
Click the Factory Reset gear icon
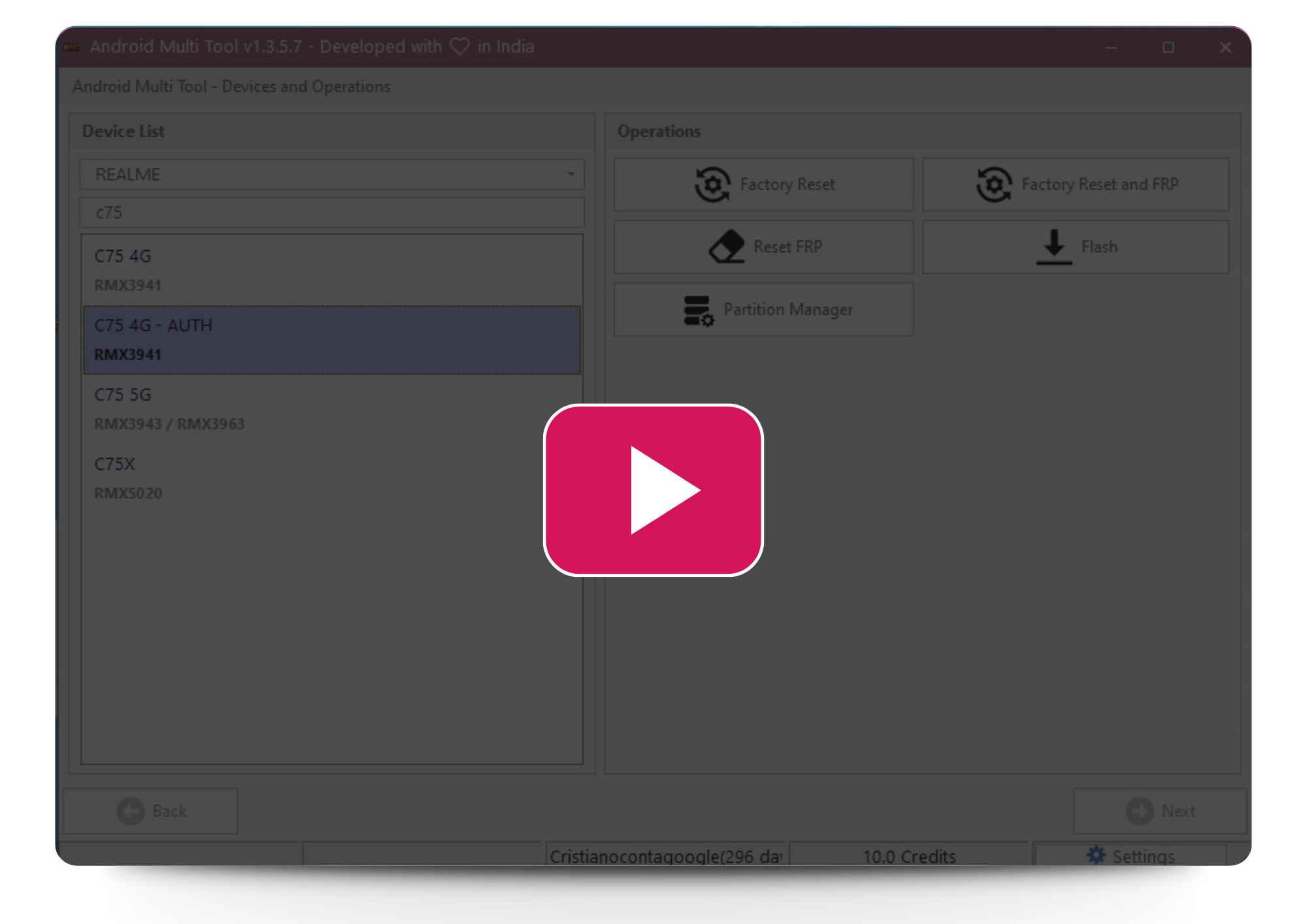point(712,184)
